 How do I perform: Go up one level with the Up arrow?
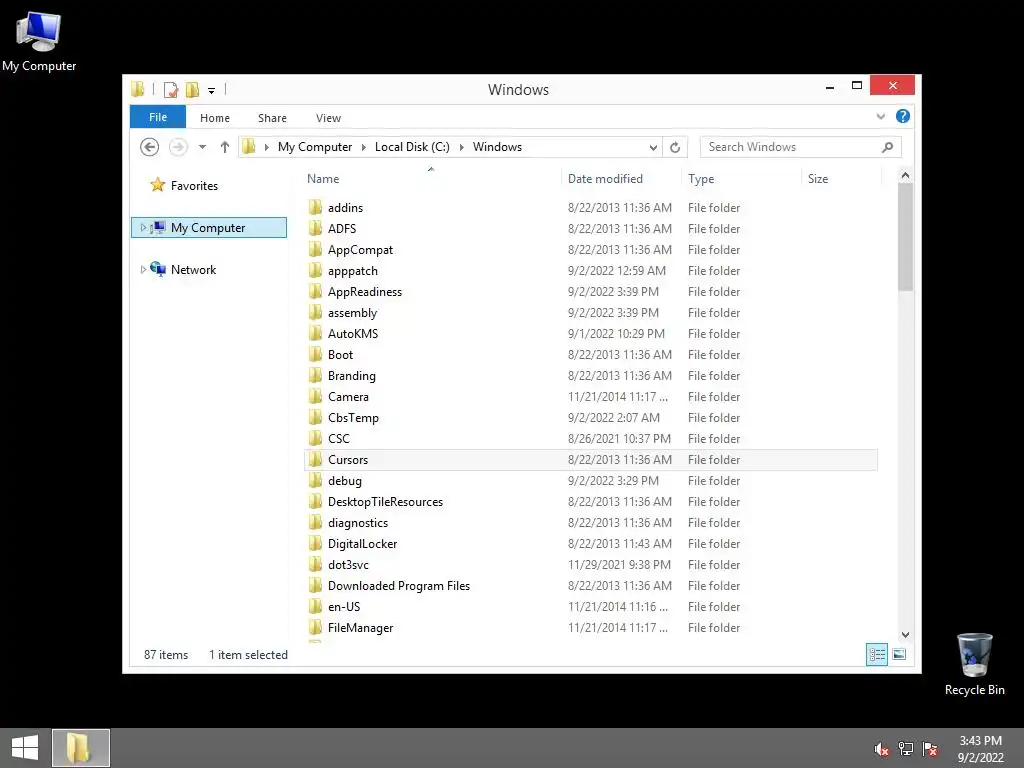(x=225, y=147)
